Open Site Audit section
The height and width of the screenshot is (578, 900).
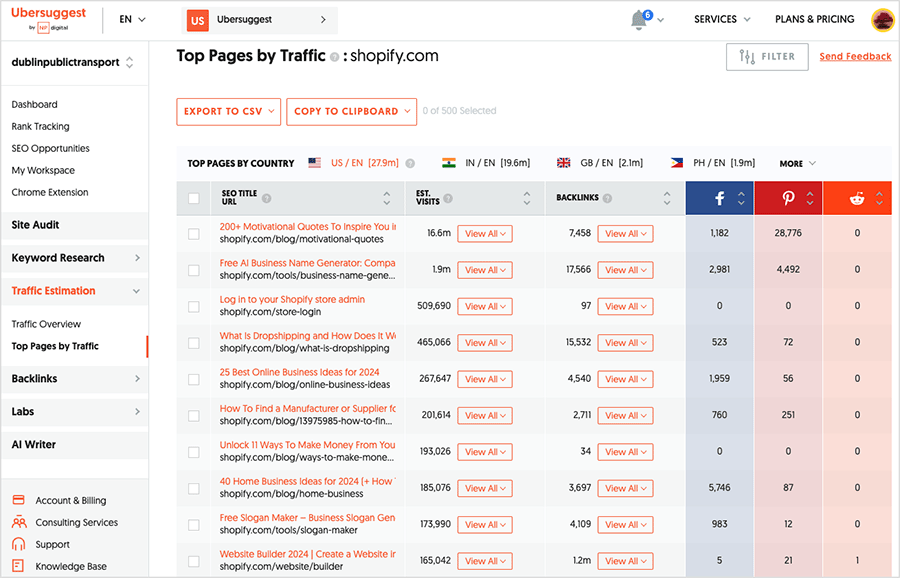(75, 225)
